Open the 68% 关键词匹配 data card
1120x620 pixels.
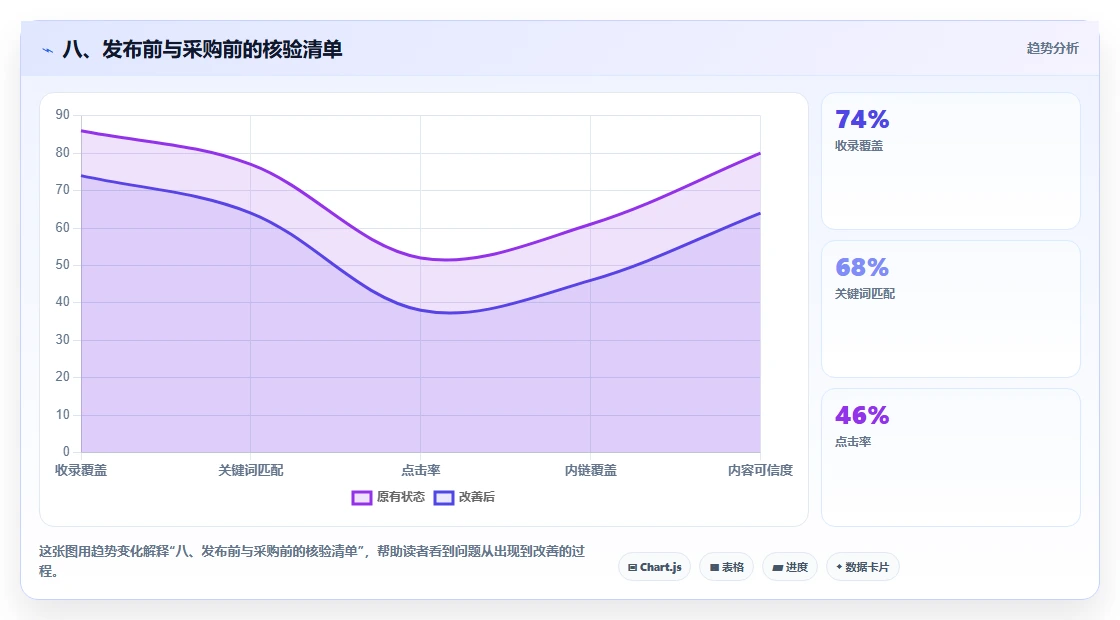coord(951,309)
